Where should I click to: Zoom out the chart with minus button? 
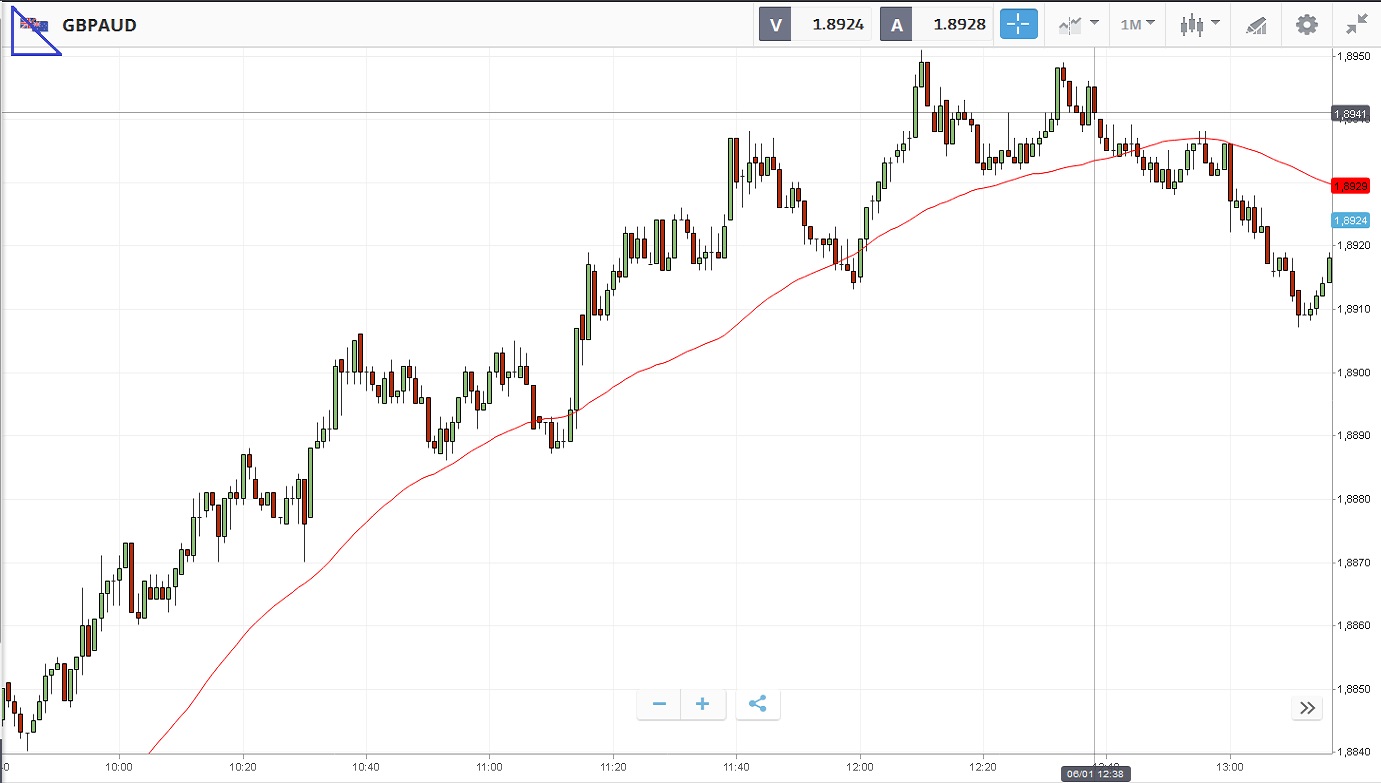pos(659,704)
